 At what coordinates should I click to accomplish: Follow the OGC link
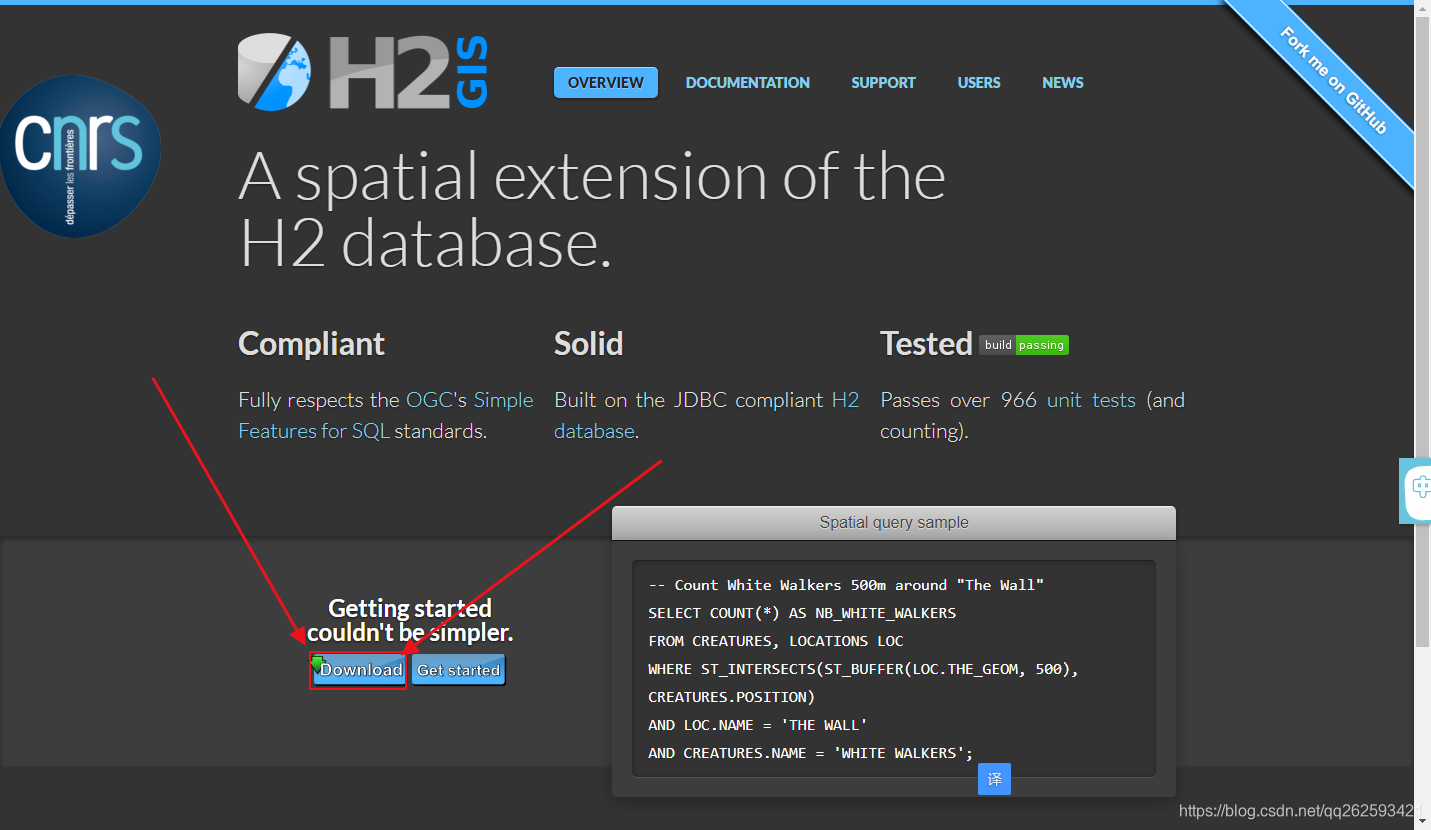430,400
